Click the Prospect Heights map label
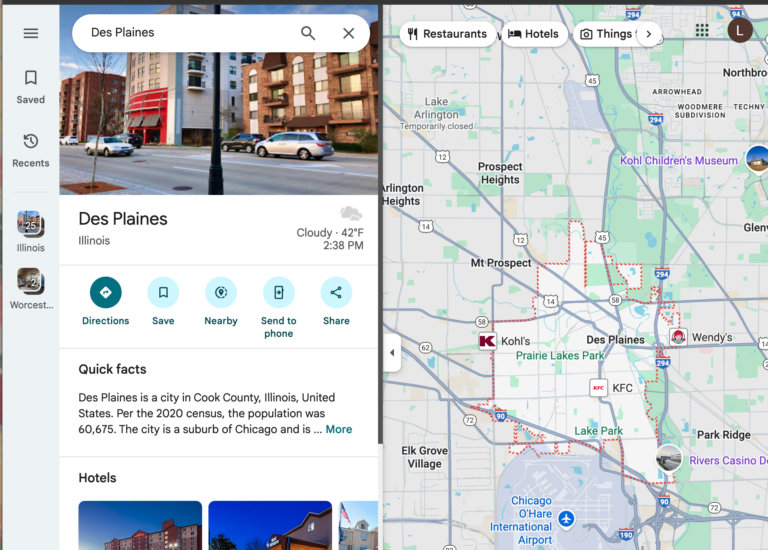The height and width of the screenshot is (550, 768). tap(500, 173)
